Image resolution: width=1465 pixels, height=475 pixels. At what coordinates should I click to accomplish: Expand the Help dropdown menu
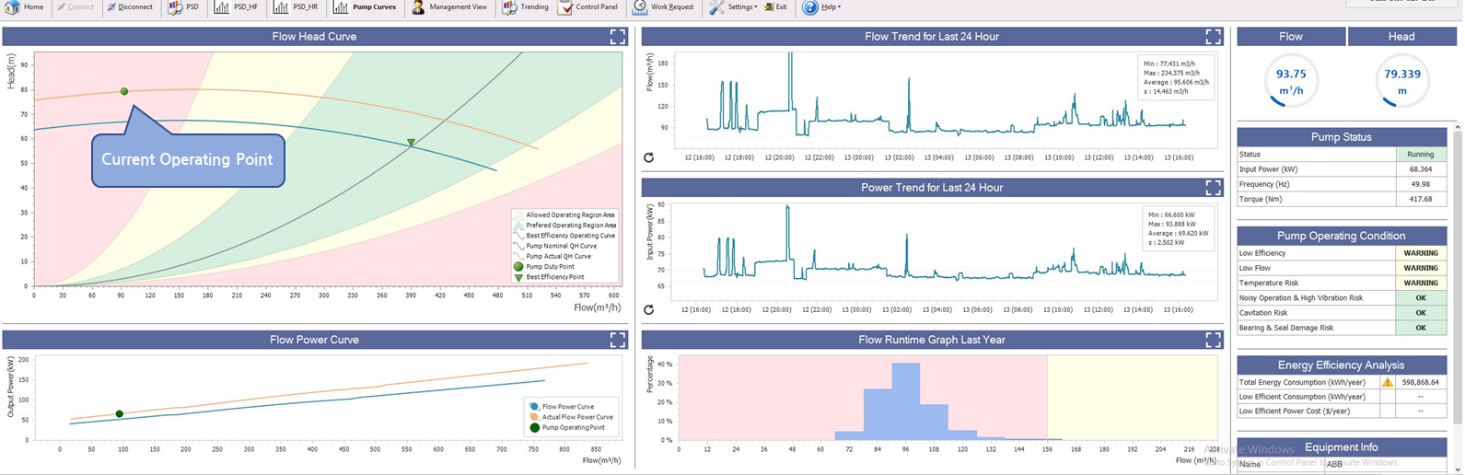coord(822,7)
